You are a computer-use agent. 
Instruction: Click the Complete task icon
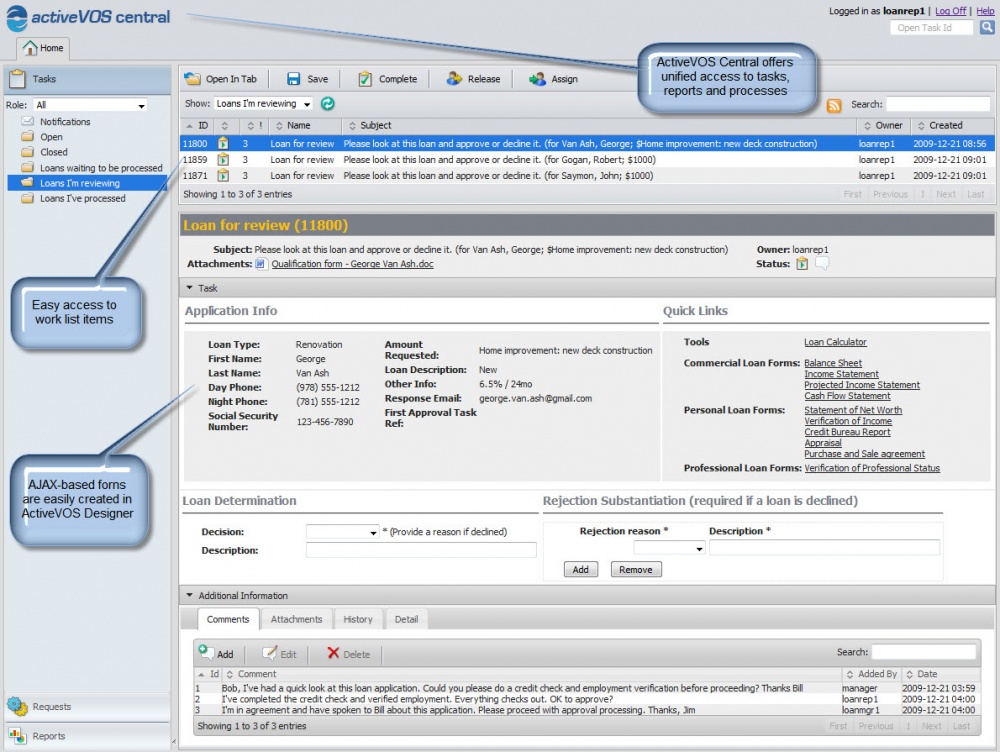pyautogui.click(x=365, y=78)
